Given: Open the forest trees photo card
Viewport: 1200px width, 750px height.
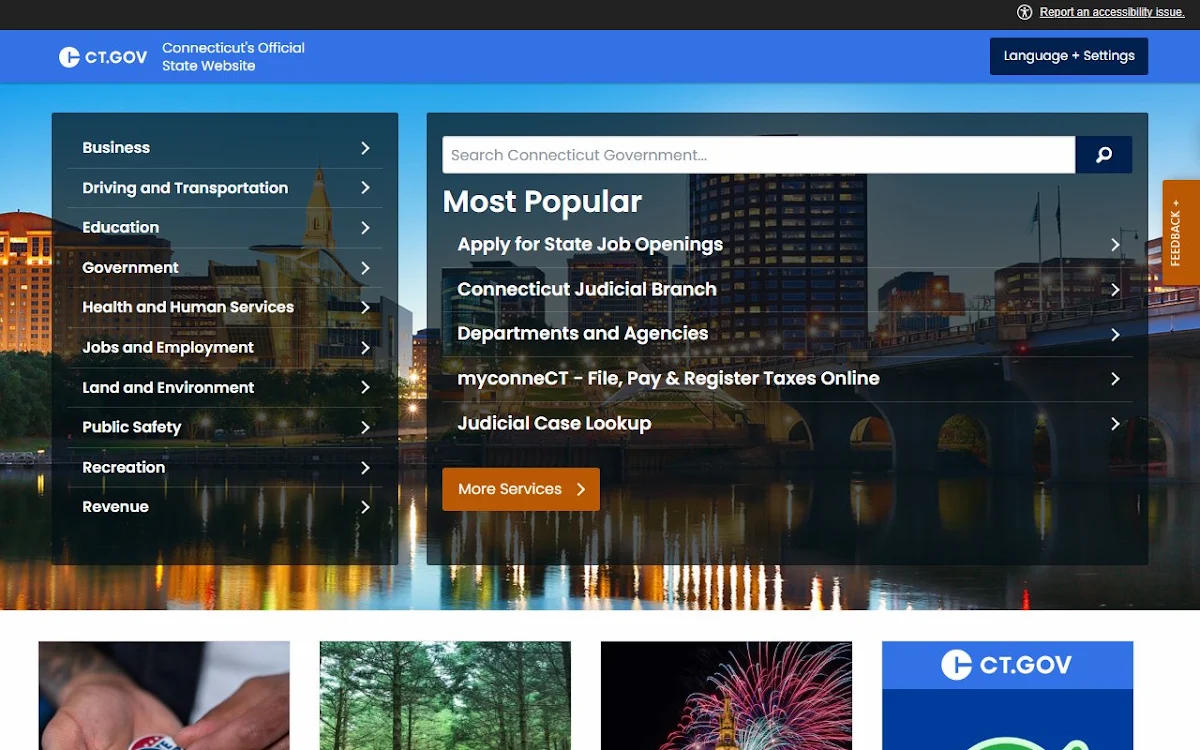Looking at the screenshot, I should click(445, 696).
